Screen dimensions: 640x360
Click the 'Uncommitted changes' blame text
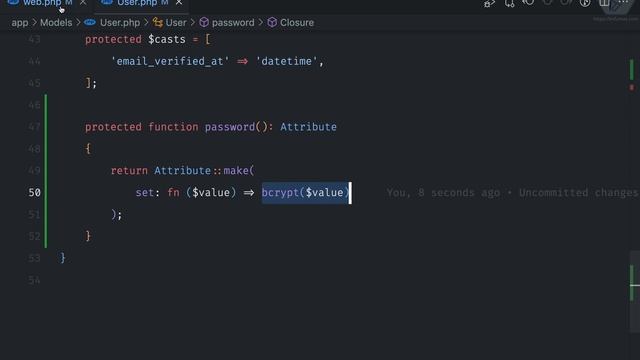coord(578,192)
